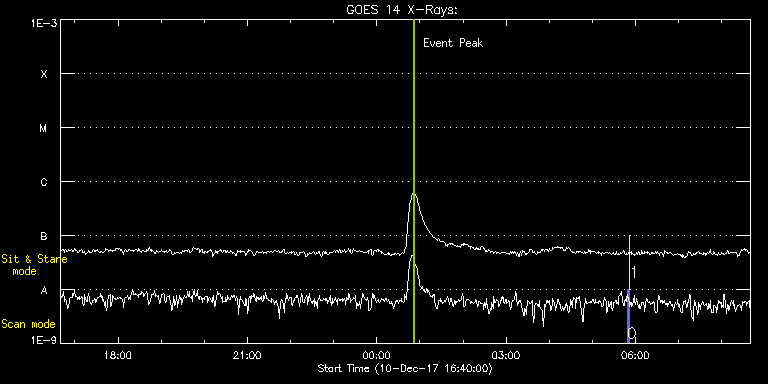
Task: Click the lower curve flare peak
Action: (x=413, y=256)
